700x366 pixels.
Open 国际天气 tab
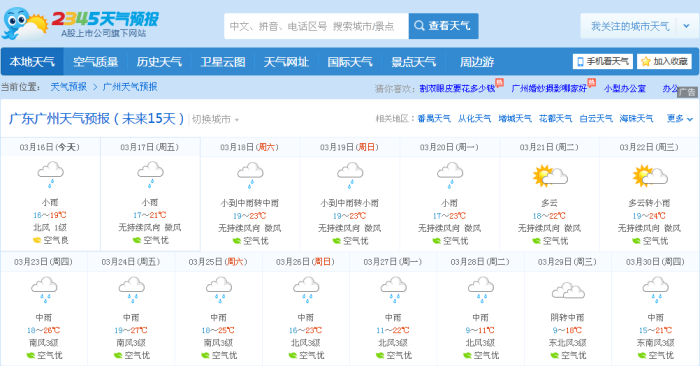(x=350, y=62)
